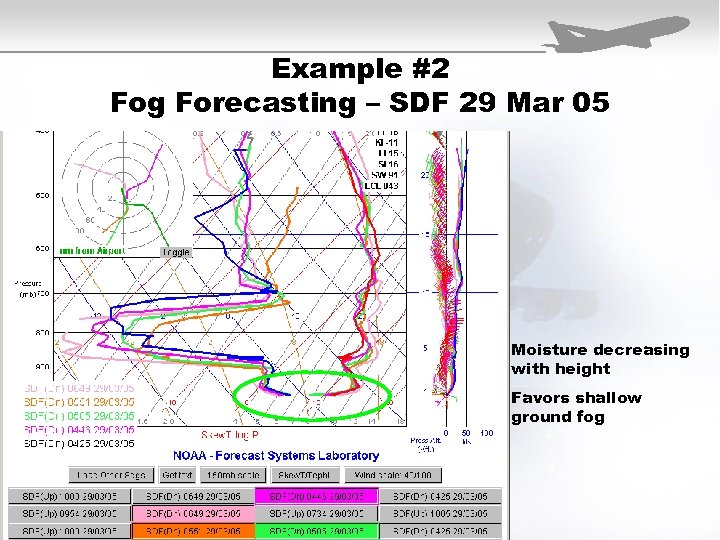The height and width of the screenshot is (540, 720).
Task: Click the 'Example #2' slide title
Action: click(x=360, y=68)
